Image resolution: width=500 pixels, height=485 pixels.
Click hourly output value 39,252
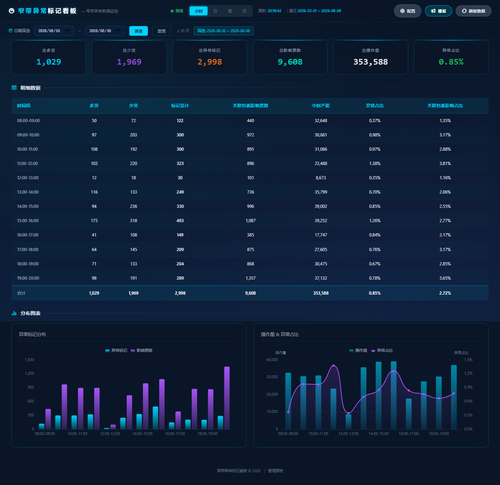point(321,221)
